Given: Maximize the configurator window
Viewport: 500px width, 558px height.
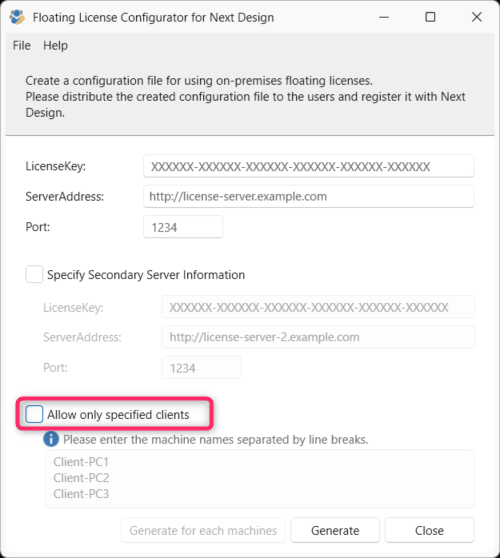Looking at the screenshot, I should coord(430,17).
